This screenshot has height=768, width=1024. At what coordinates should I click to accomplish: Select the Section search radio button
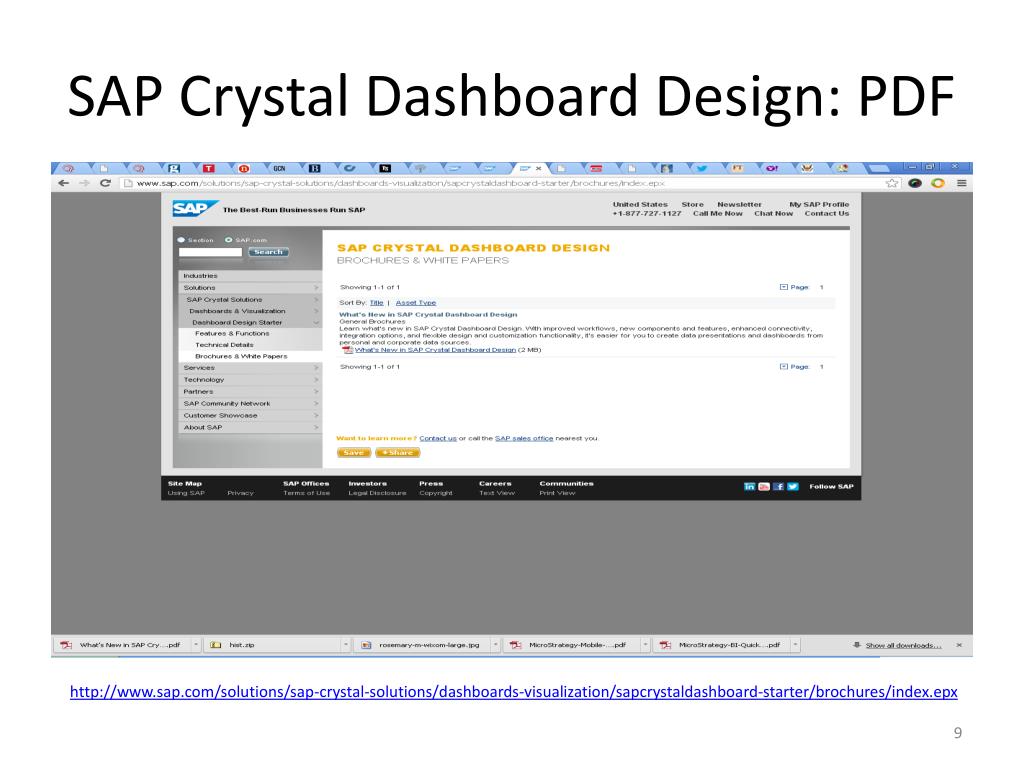182,240
